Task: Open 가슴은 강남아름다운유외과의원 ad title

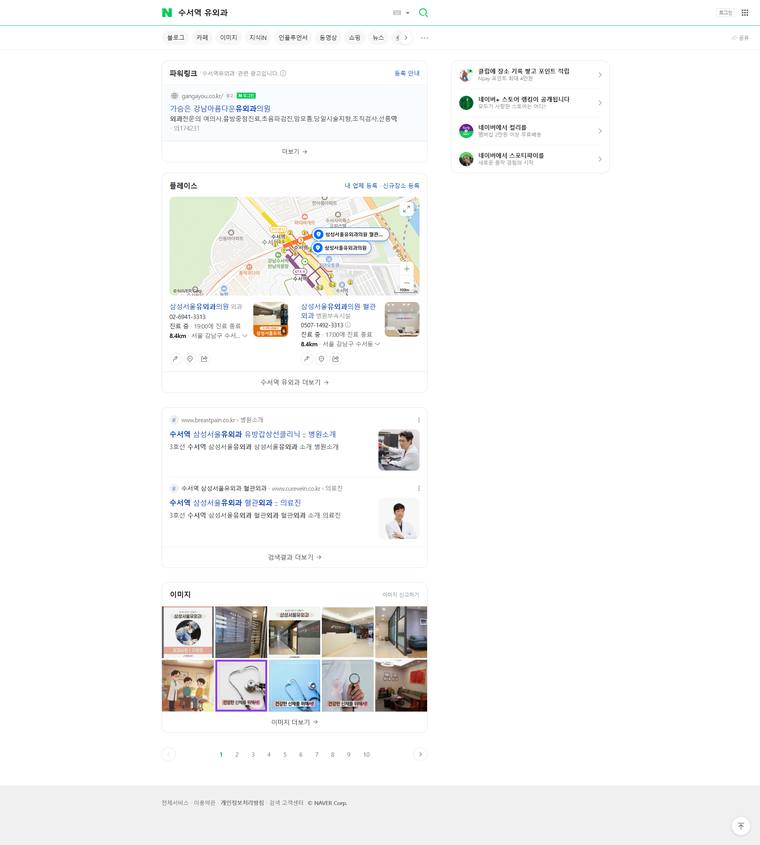Action: (220, 108)
